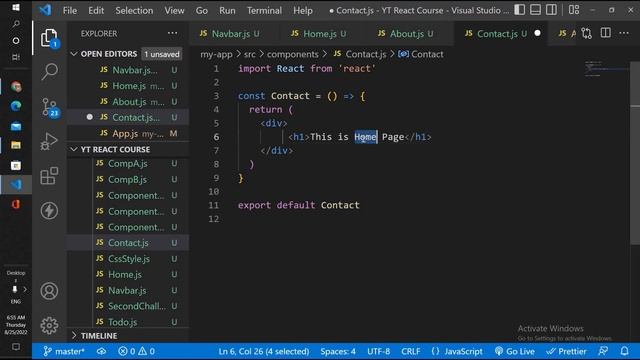Open CompA.js in file tree
This screenshot has height=360, width=640.
pos(127,164)
